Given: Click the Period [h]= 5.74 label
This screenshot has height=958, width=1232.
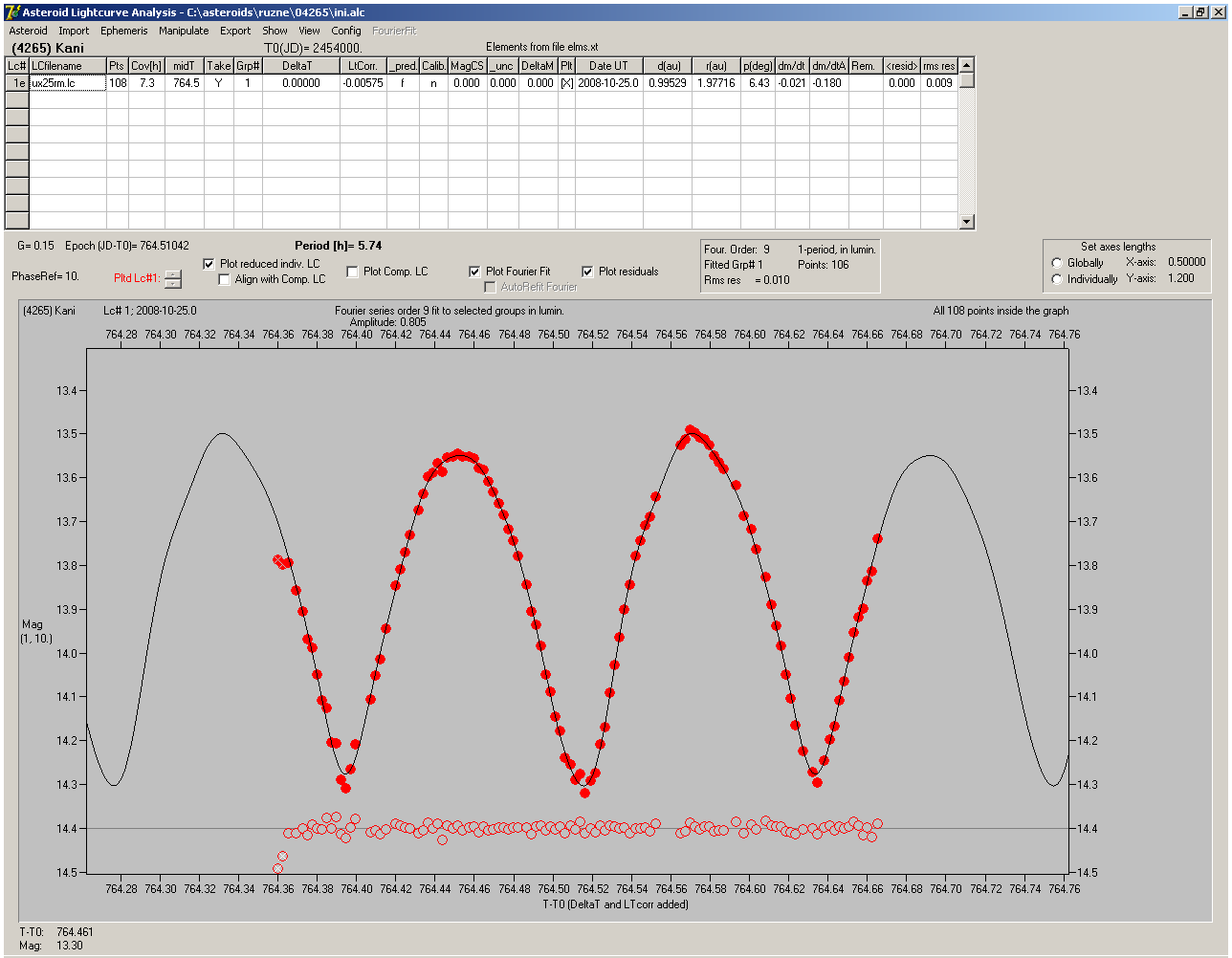Looking at the screenshot, I should (x=339, y=246).
